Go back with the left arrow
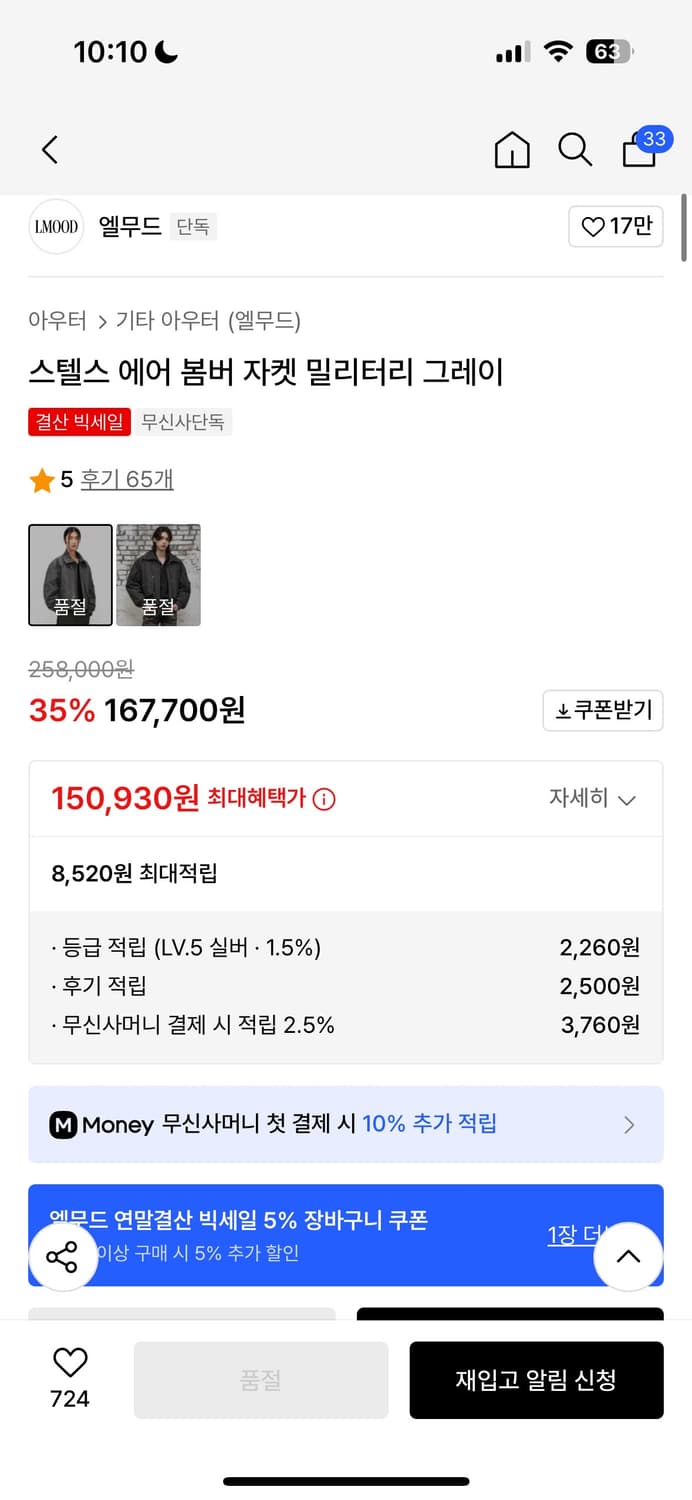Viewport: 692px width, 1500px height. [49, 149]
